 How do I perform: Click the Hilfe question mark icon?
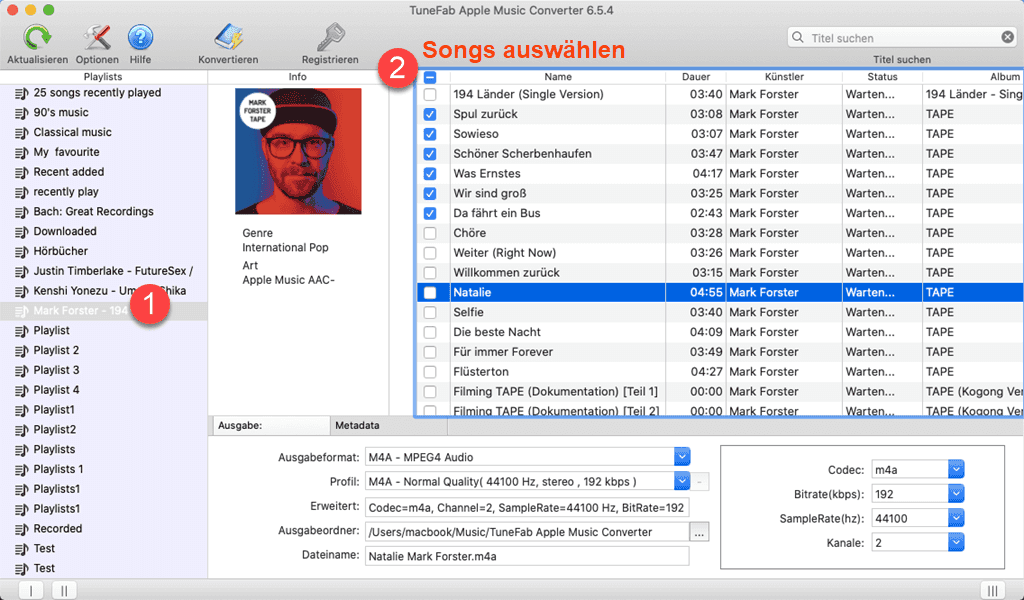[141, 39]
